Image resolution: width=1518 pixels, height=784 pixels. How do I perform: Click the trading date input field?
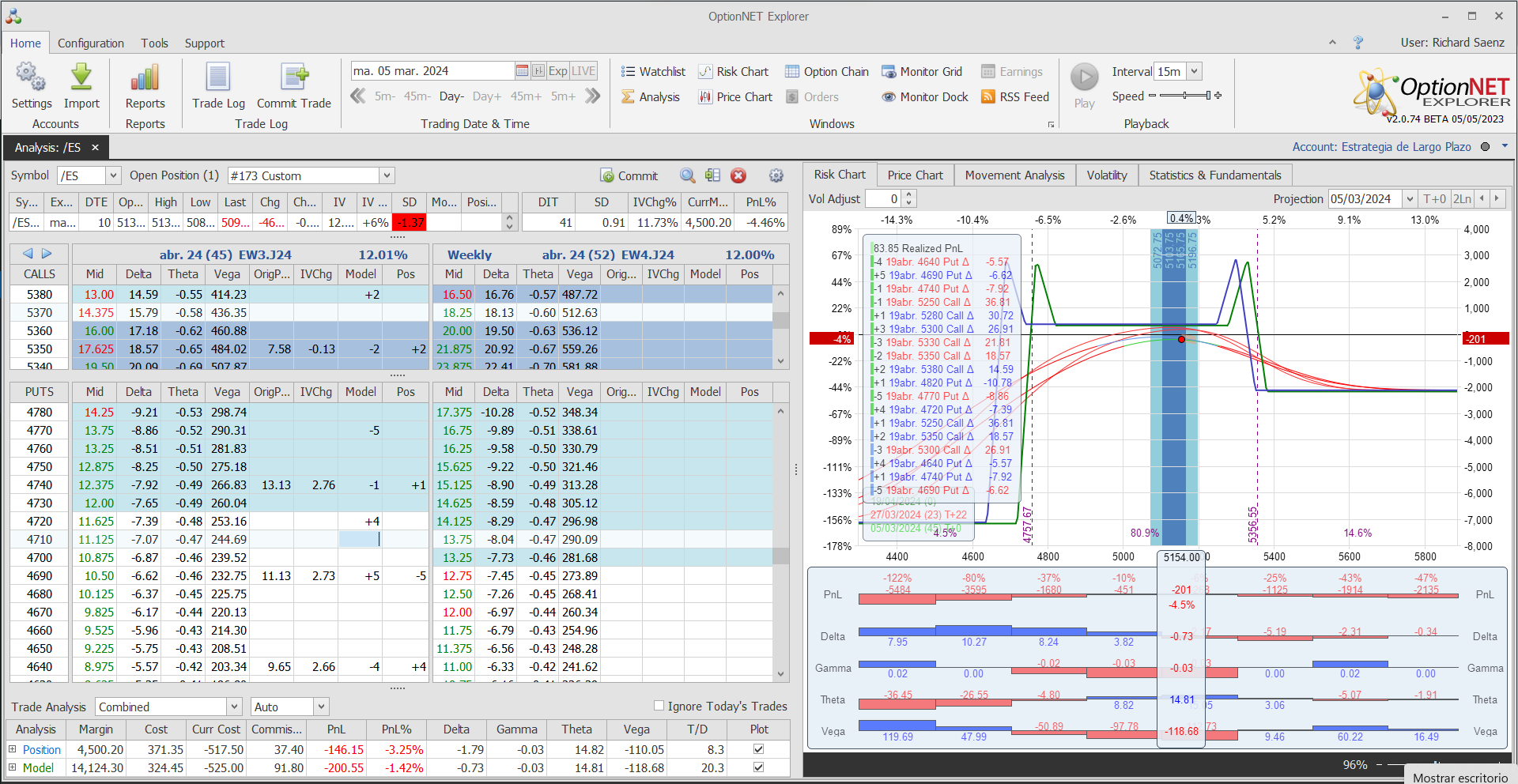coord(432,71)
